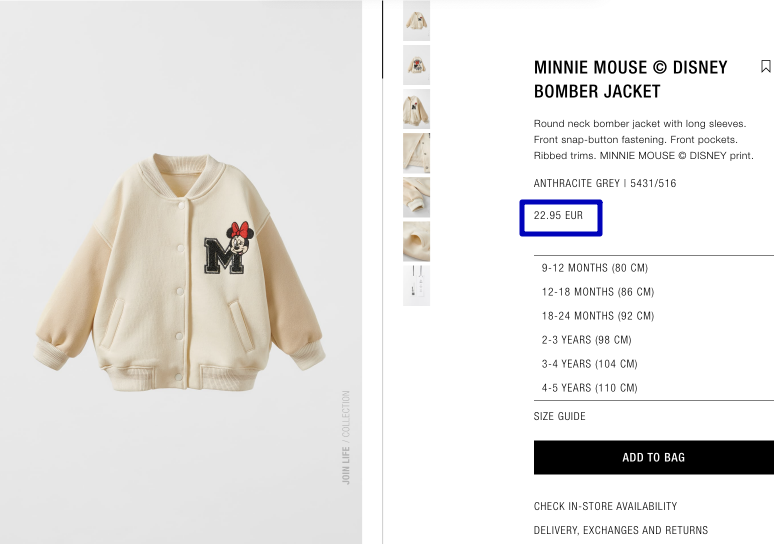Select size 12-18 MONTHS (86 CM)
The width and height of the screenshot is (782, 544).
598,292
